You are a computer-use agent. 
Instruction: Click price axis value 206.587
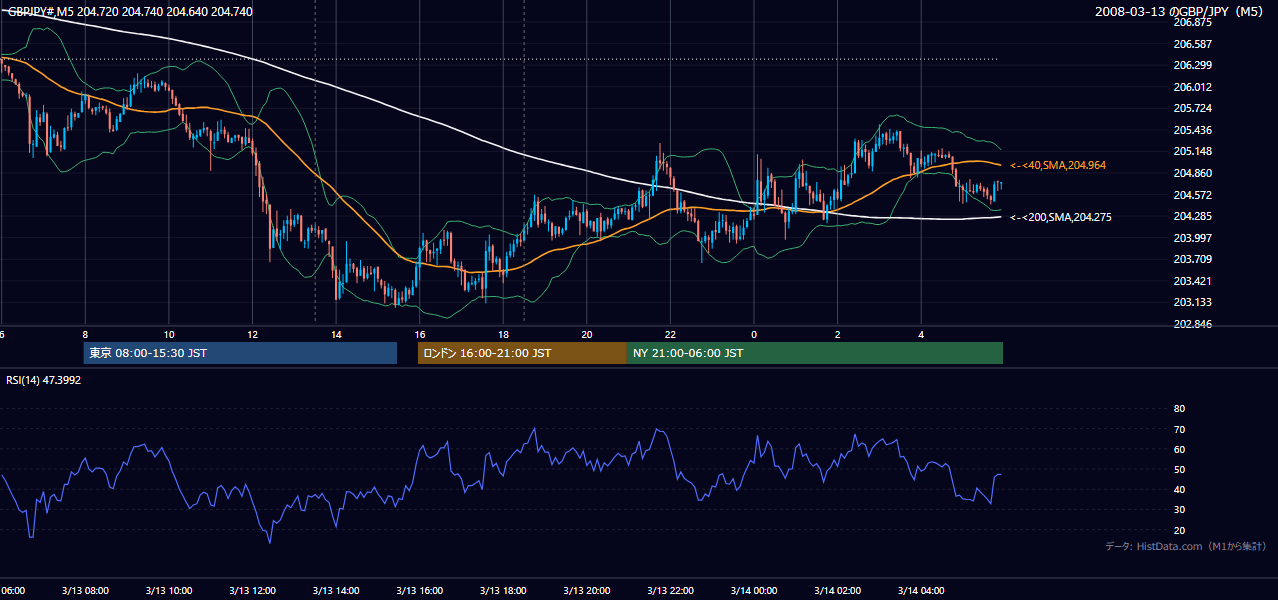click(x=1194, y=44)
